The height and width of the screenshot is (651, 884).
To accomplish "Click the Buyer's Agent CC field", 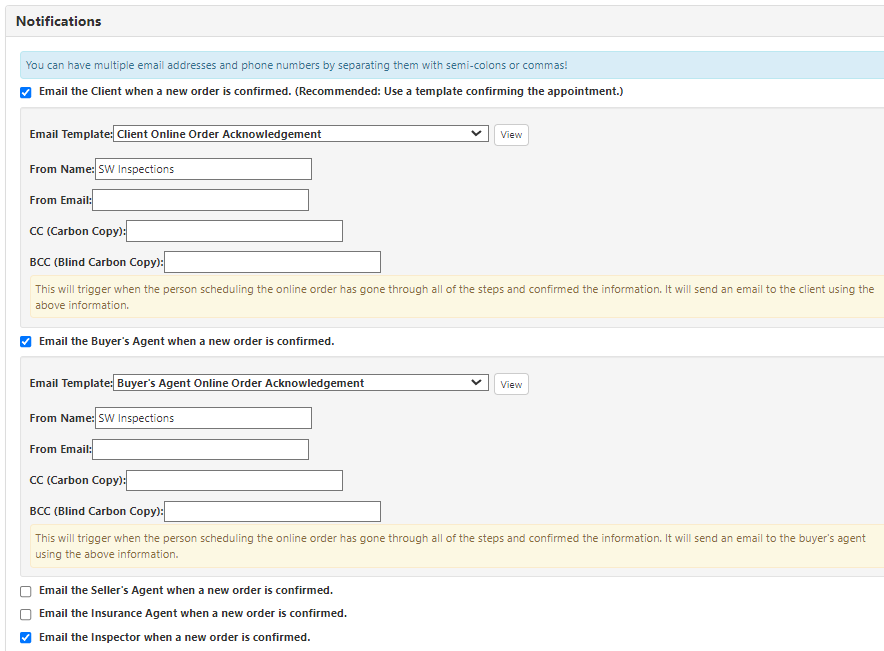I will [x=235, y=480].
